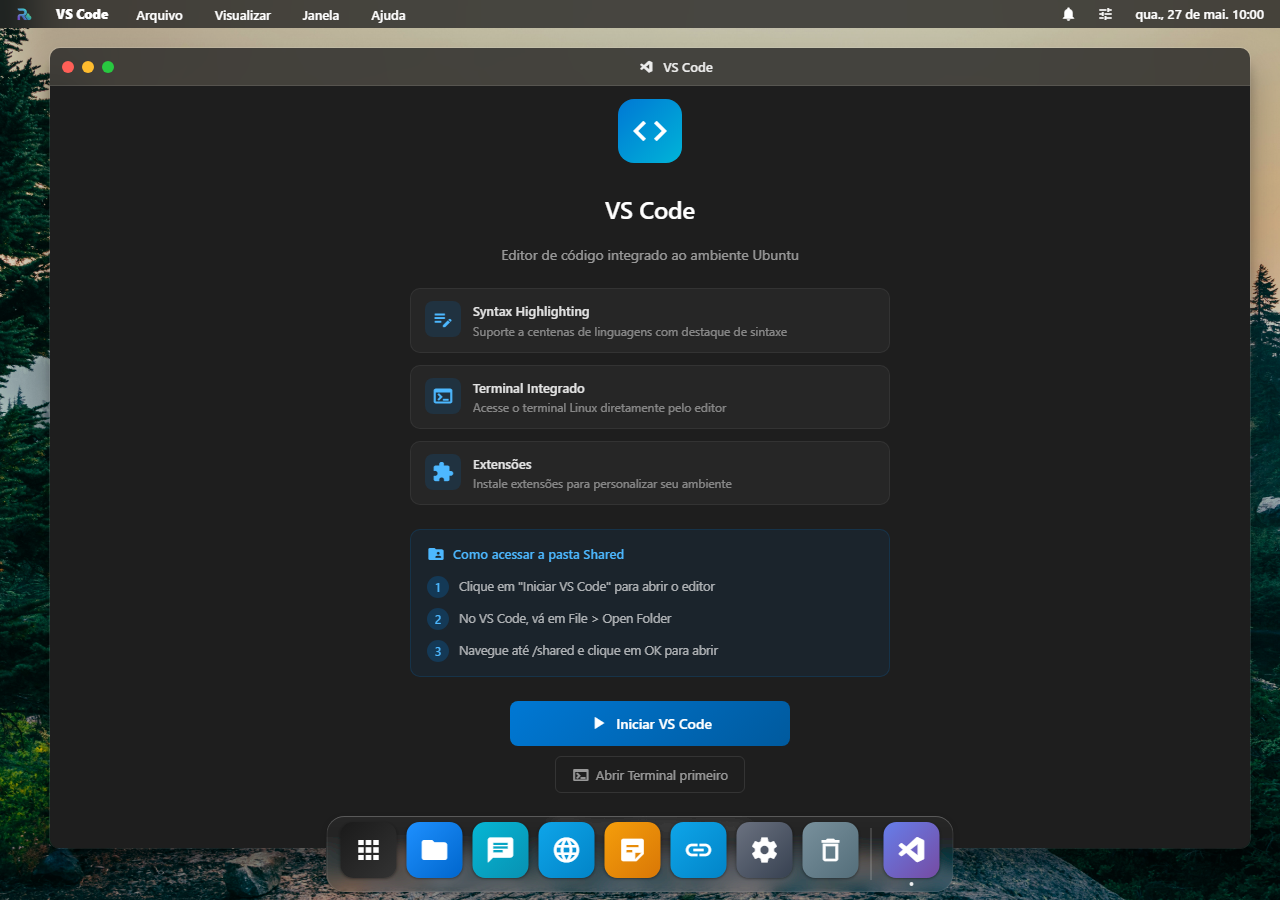Open the Janela menu

click(x=320, y=15)
